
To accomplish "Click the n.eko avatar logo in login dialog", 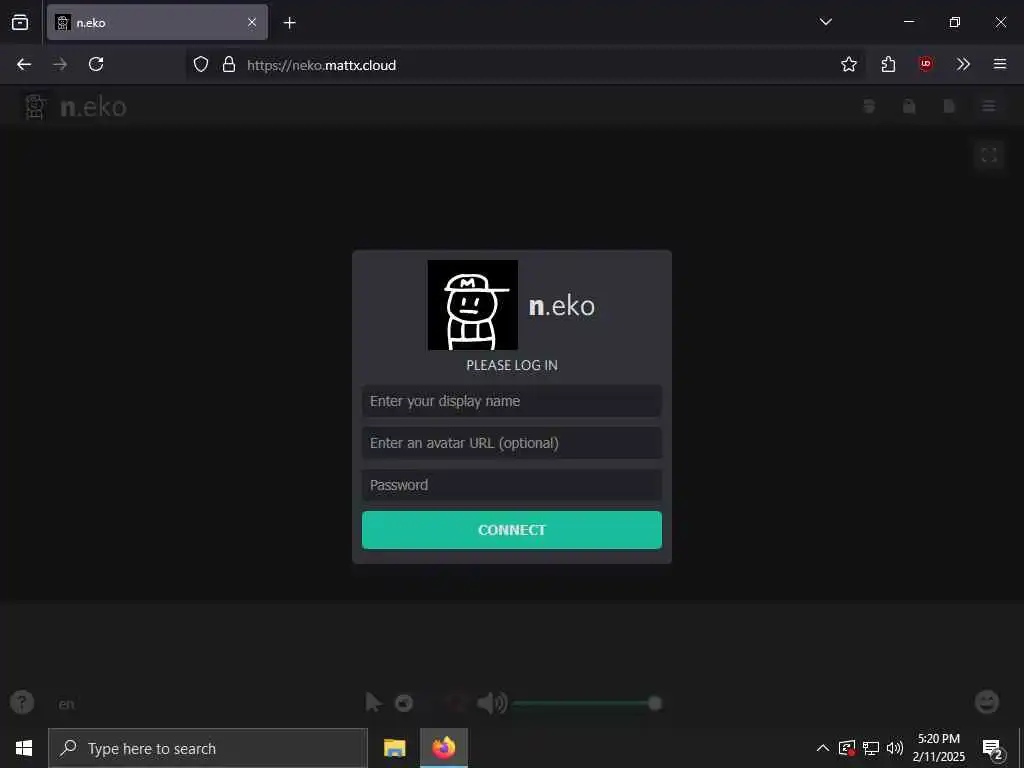I will click(473, 305).
